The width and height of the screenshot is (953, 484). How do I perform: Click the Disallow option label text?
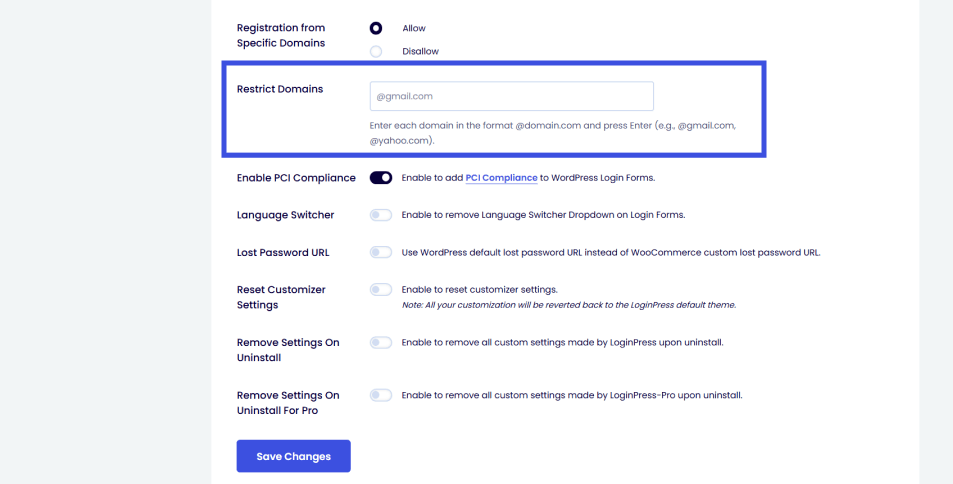coord(420,51)
